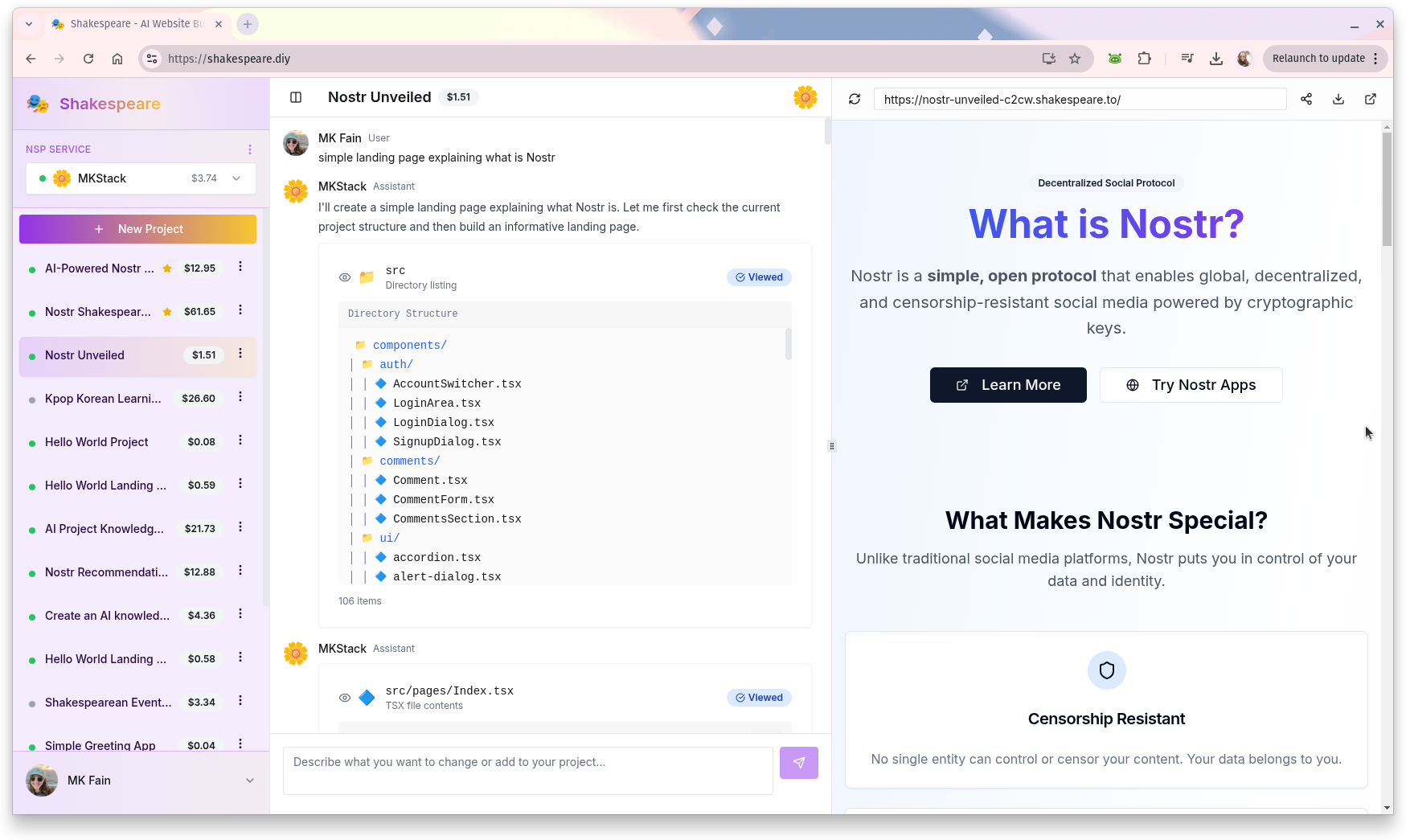Image resolution: width=1406 pixels, height=840 pixels.
Task: Open a new browser tab
Action: click(x=248, y=24)
